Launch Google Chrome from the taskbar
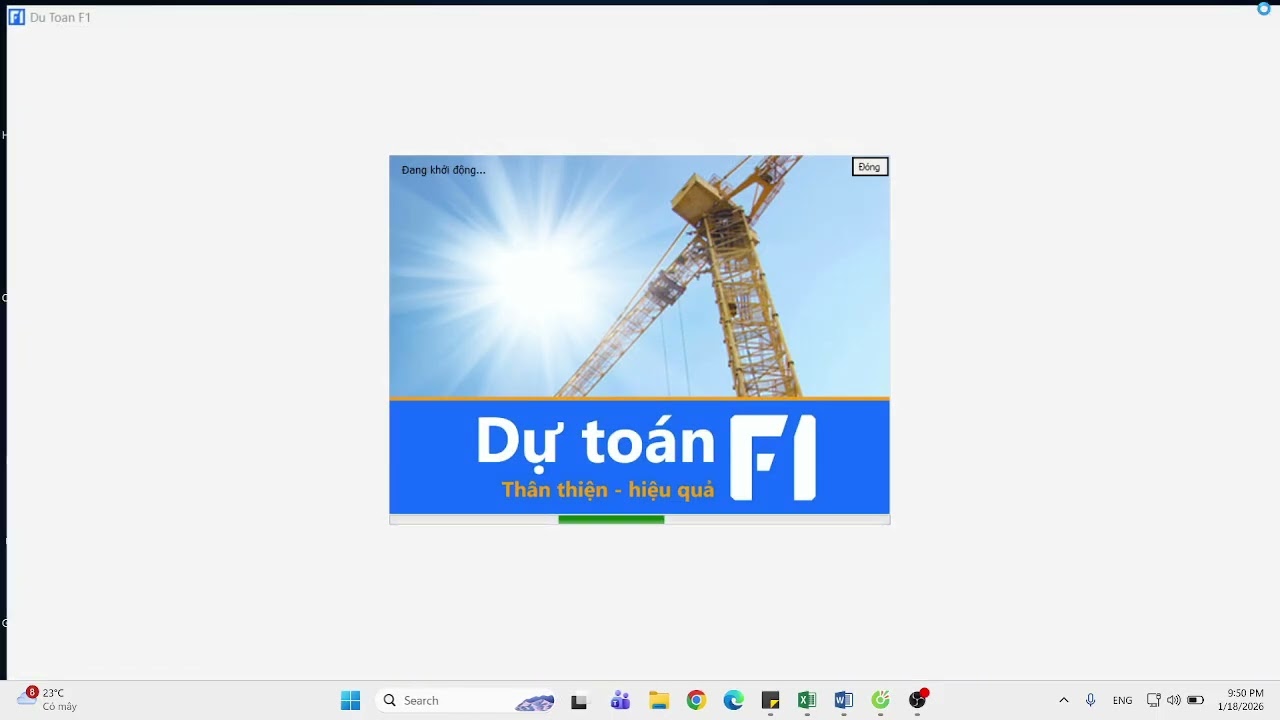The height and width of the screenshot is (720, 1280). (696, 700)
